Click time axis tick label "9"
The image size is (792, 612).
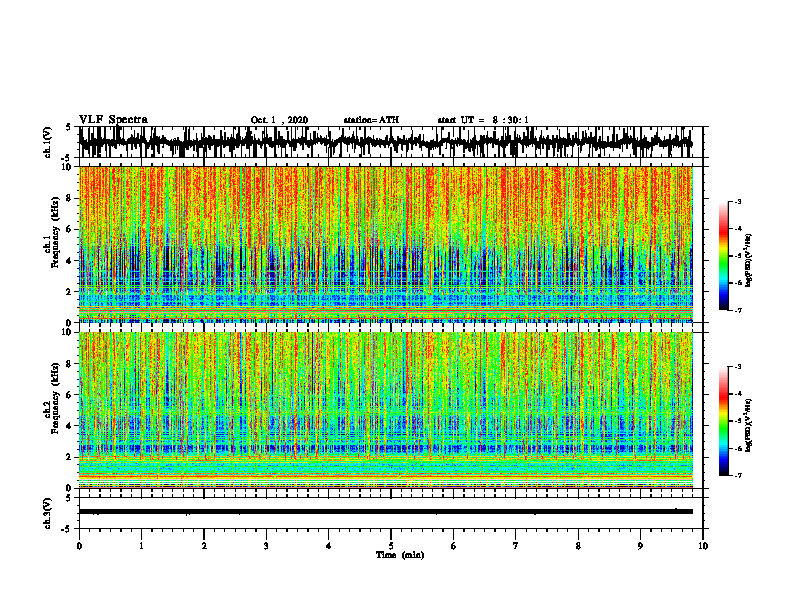[x=640, y=546]
